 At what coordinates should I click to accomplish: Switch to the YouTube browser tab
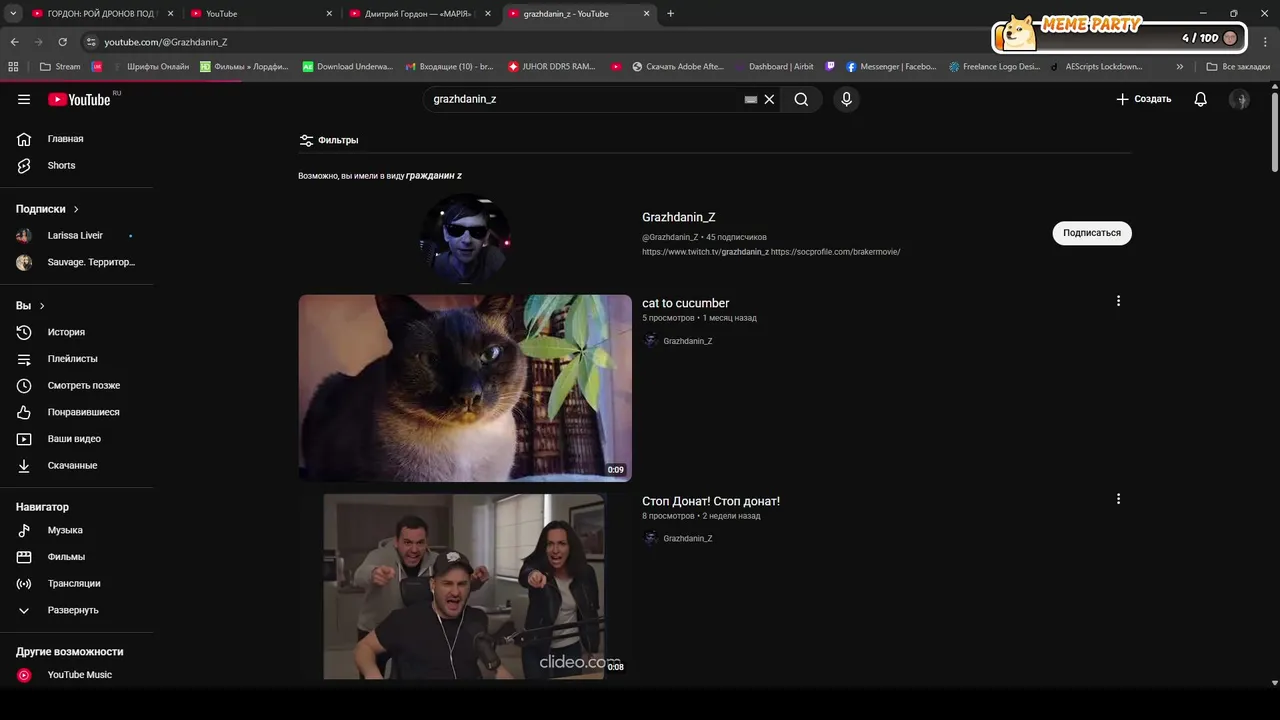pos(260,14)
